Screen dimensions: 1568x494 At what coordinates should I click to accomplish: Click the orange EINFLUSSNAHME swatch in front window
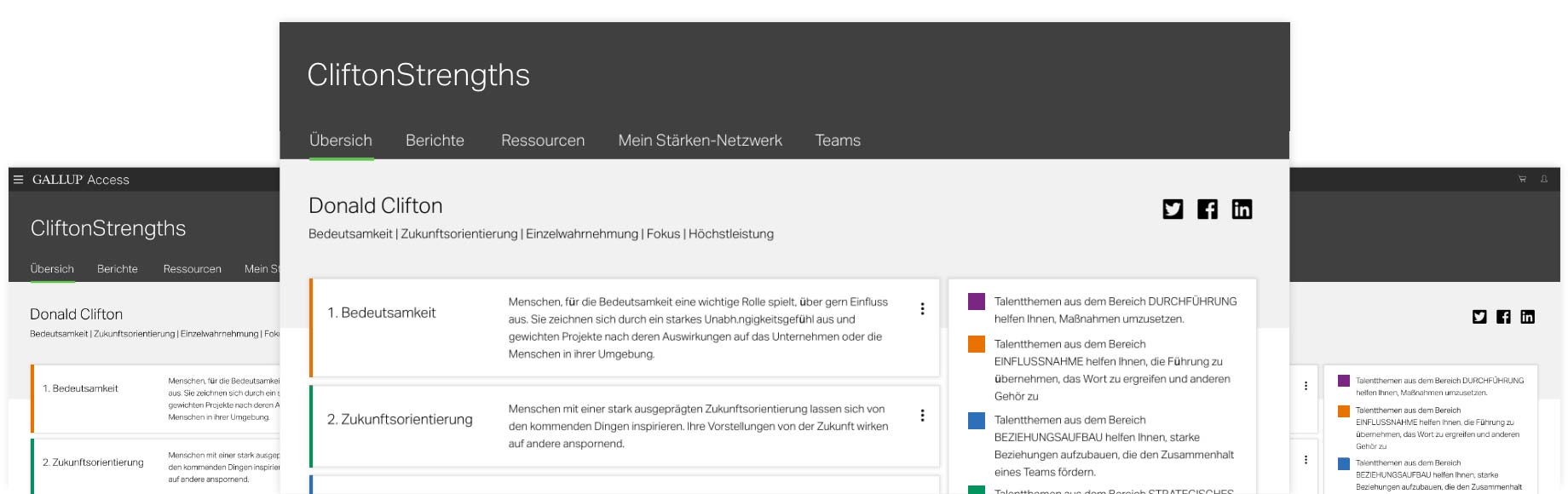click(977, 344)
